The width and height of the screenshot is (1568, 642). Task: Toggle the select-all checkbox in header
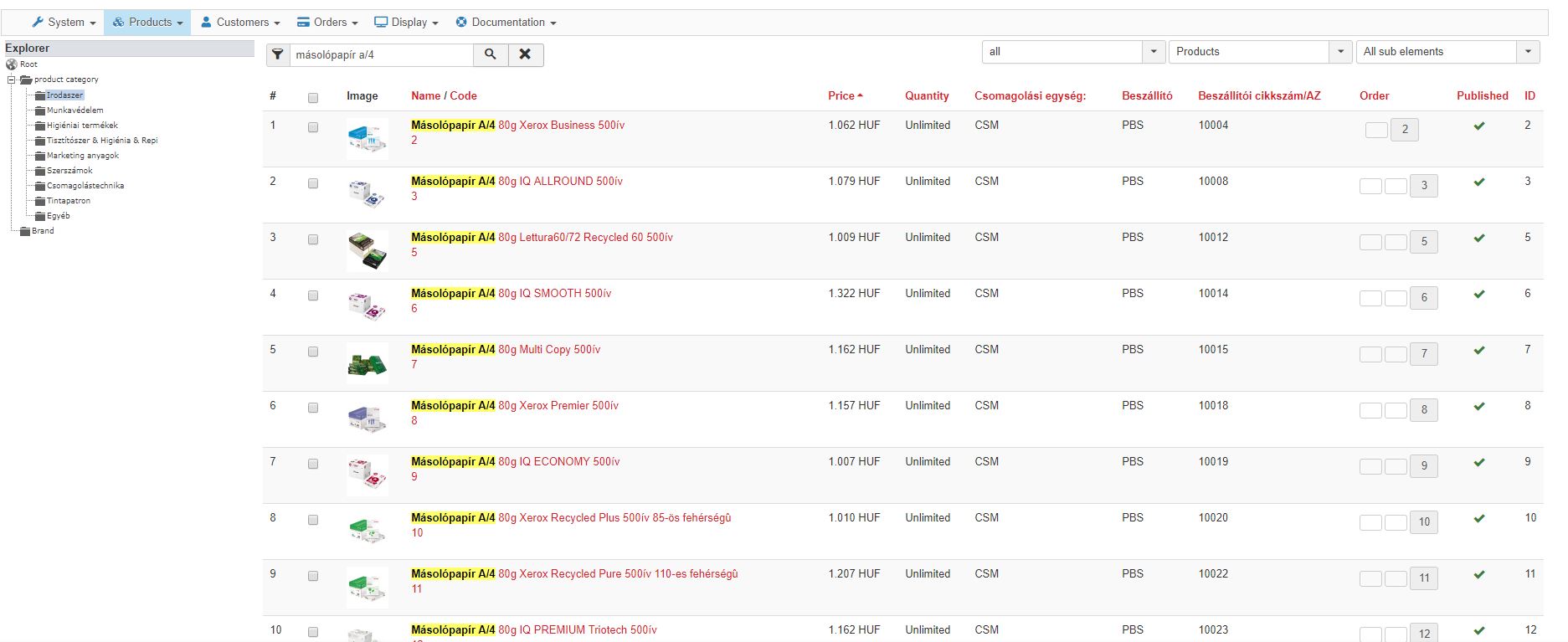pyautogui.click(x=313, y=98)
